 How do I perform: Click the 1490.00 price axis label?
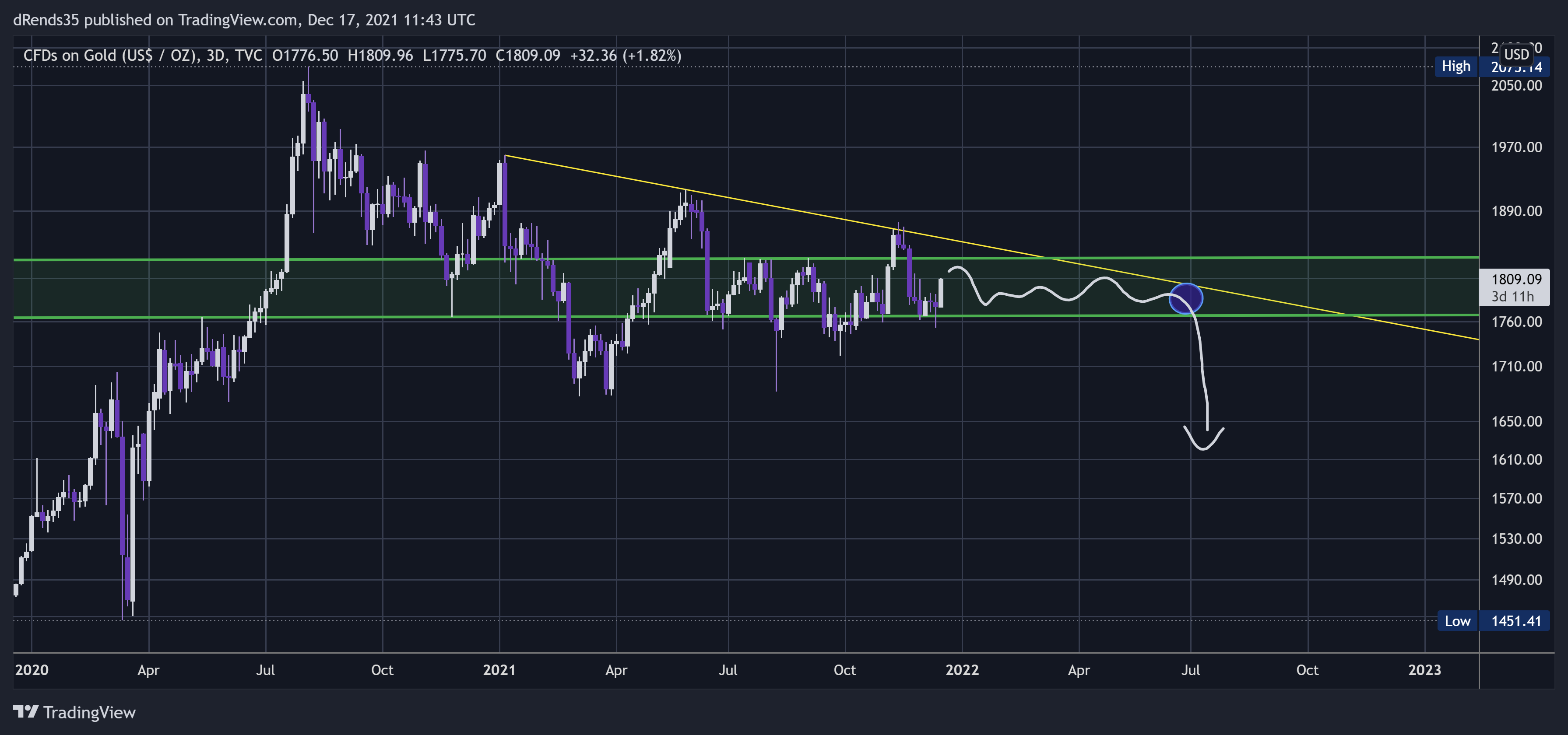click(x=1516, y=580)
